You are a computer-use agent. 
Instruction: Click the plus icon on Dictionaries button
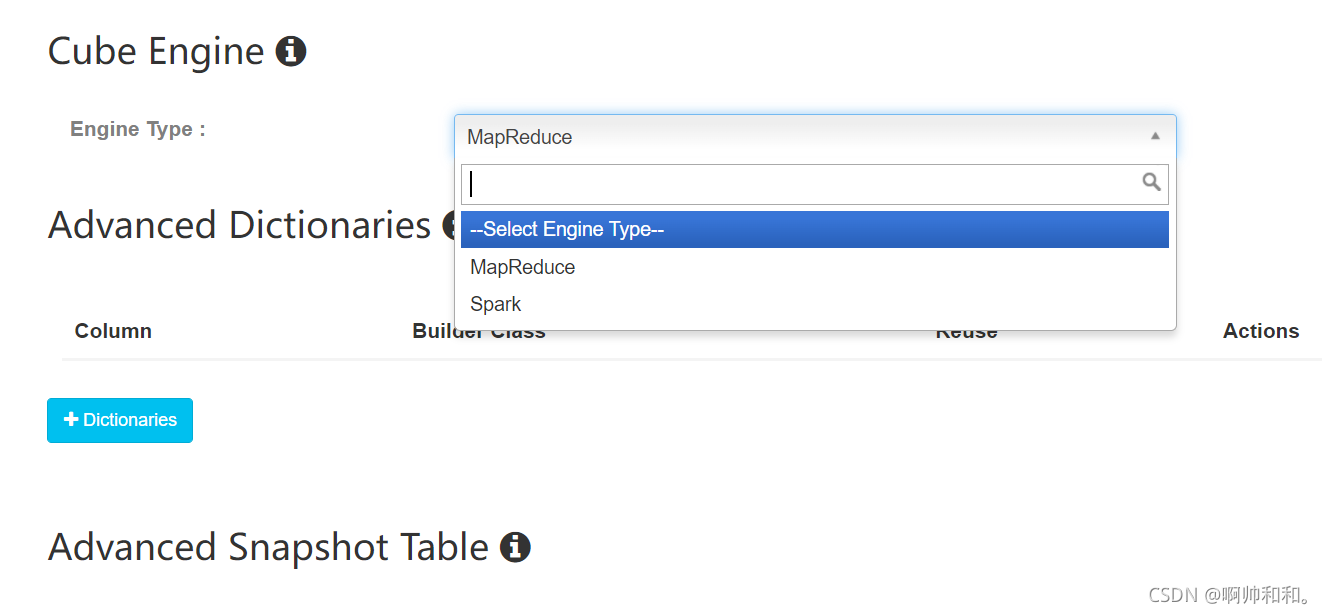pyautogui.click(x=71, y=420)
